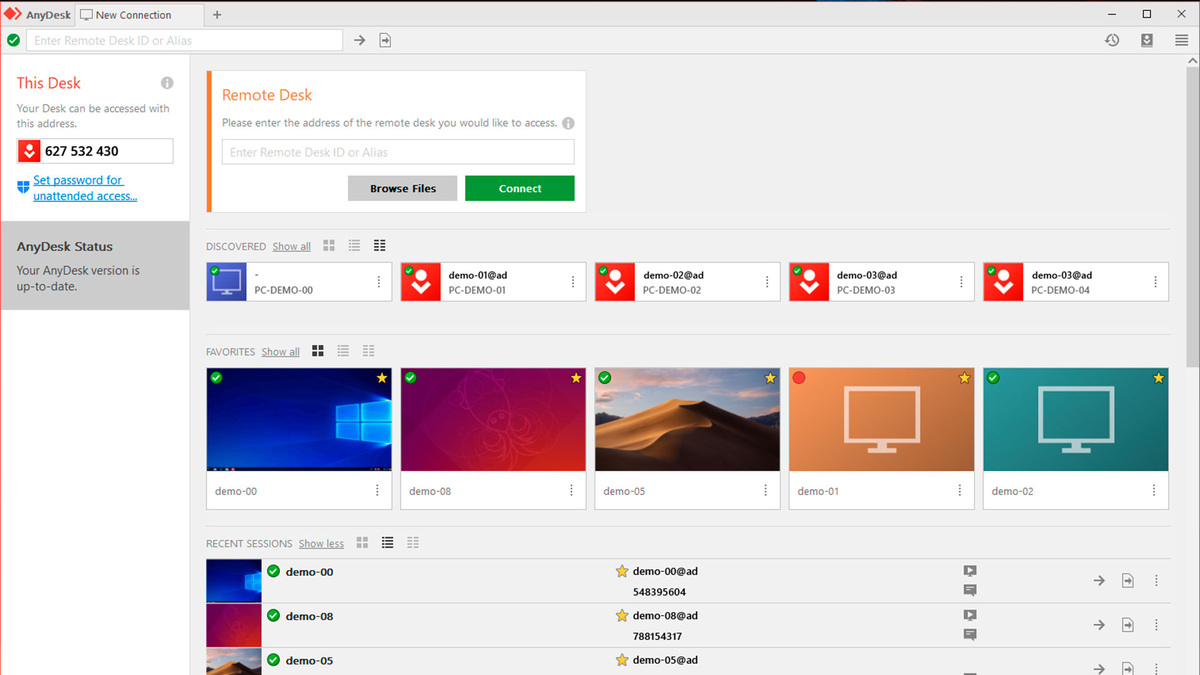Toggle favorite star on demo-01 thumbnail

(x=964, y=378)
